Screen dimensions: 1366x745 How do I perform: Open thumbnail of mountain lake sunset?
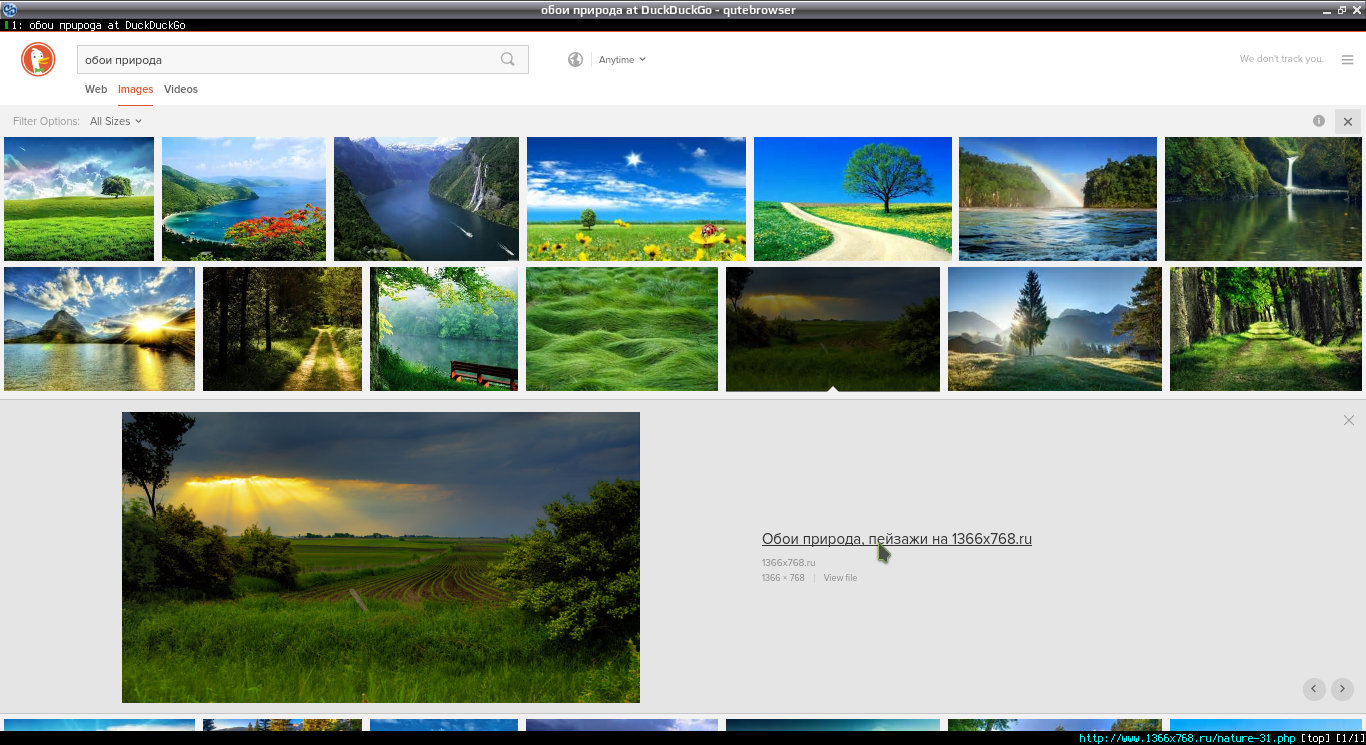(99, 329)
